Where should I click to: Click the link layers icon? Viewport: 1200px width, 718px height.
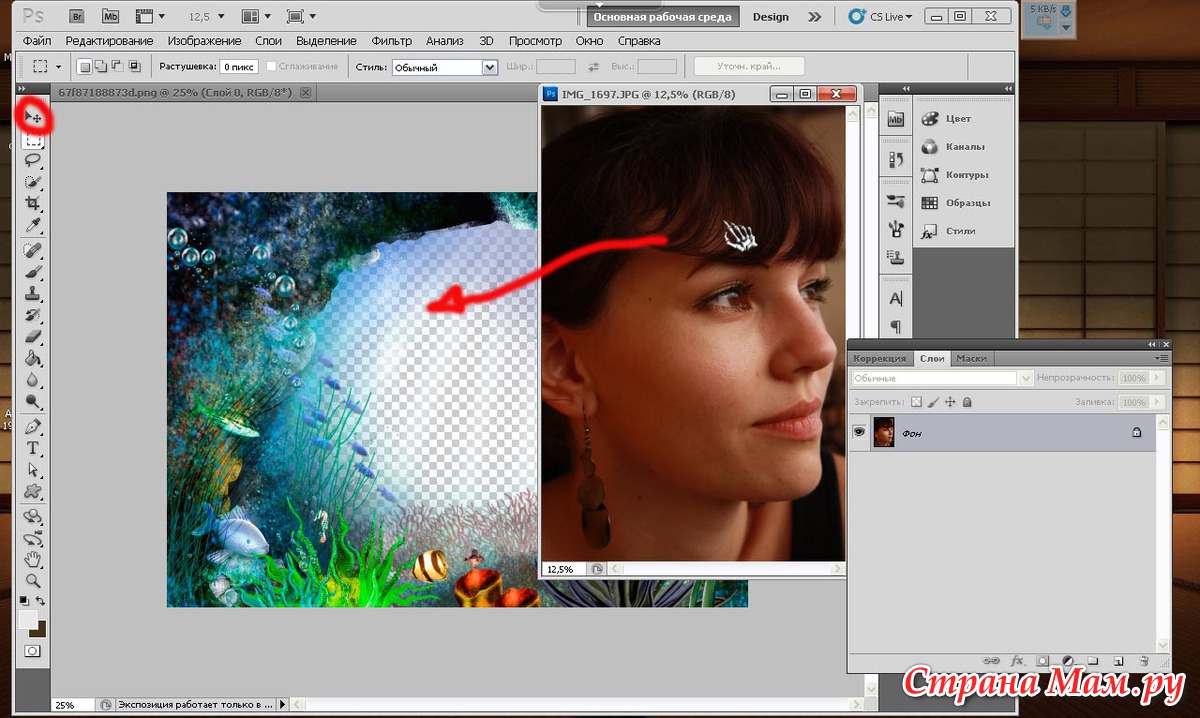tap(991, 661)
